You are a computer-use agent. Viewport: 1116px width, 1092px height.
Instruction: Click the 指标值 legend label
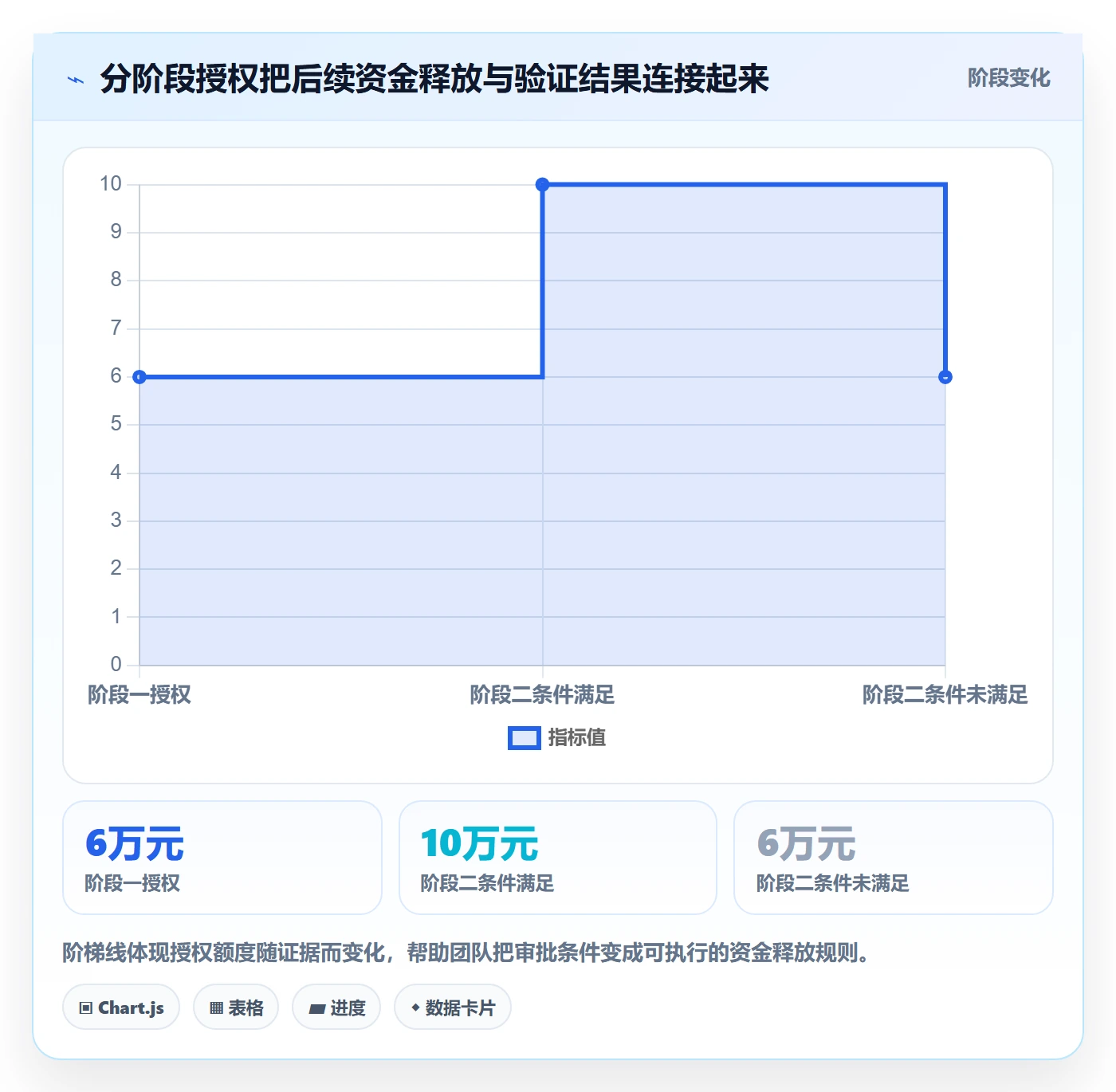point(577,738)
